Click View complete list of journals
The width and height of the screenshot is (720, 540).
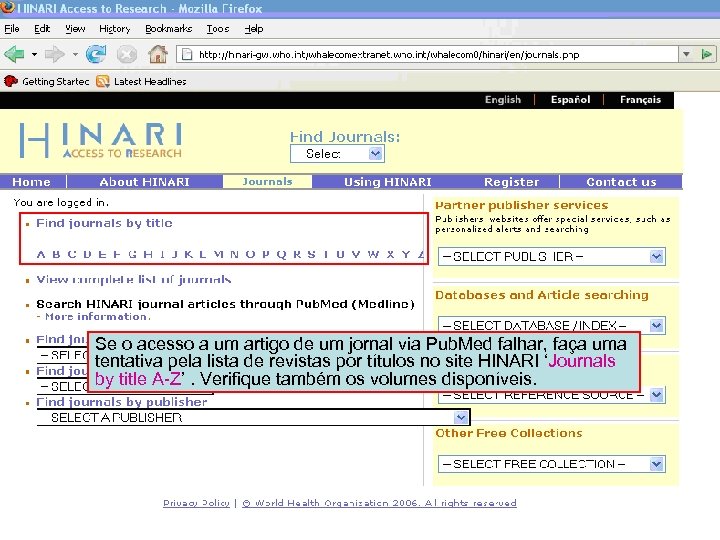tap(134, 280)
